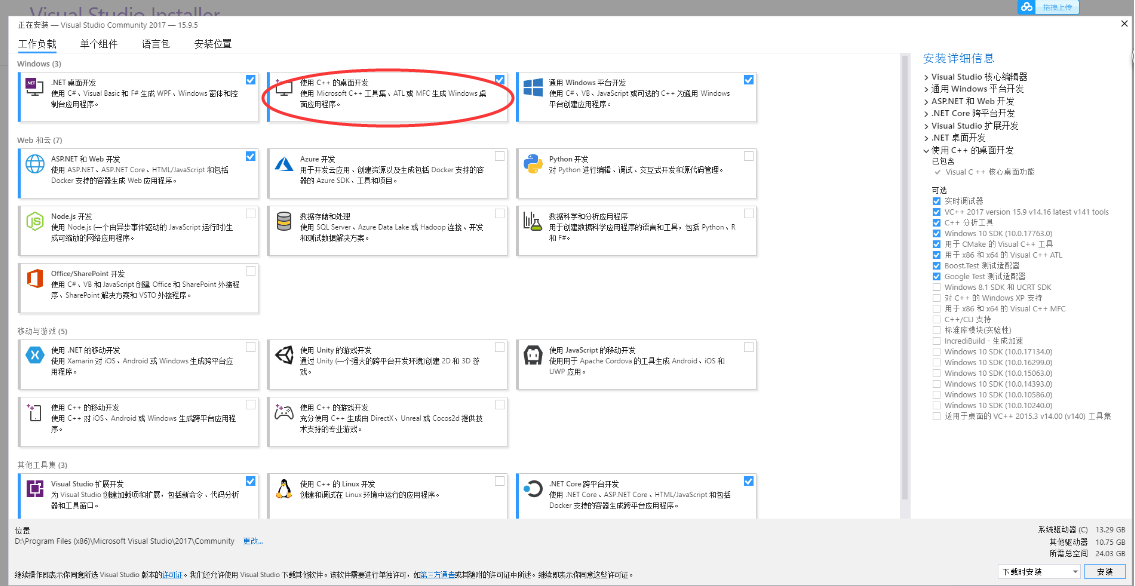Select the Office/SharePoint 开发 workload checkbox
1135x586 pixels.
pos(250,271)
